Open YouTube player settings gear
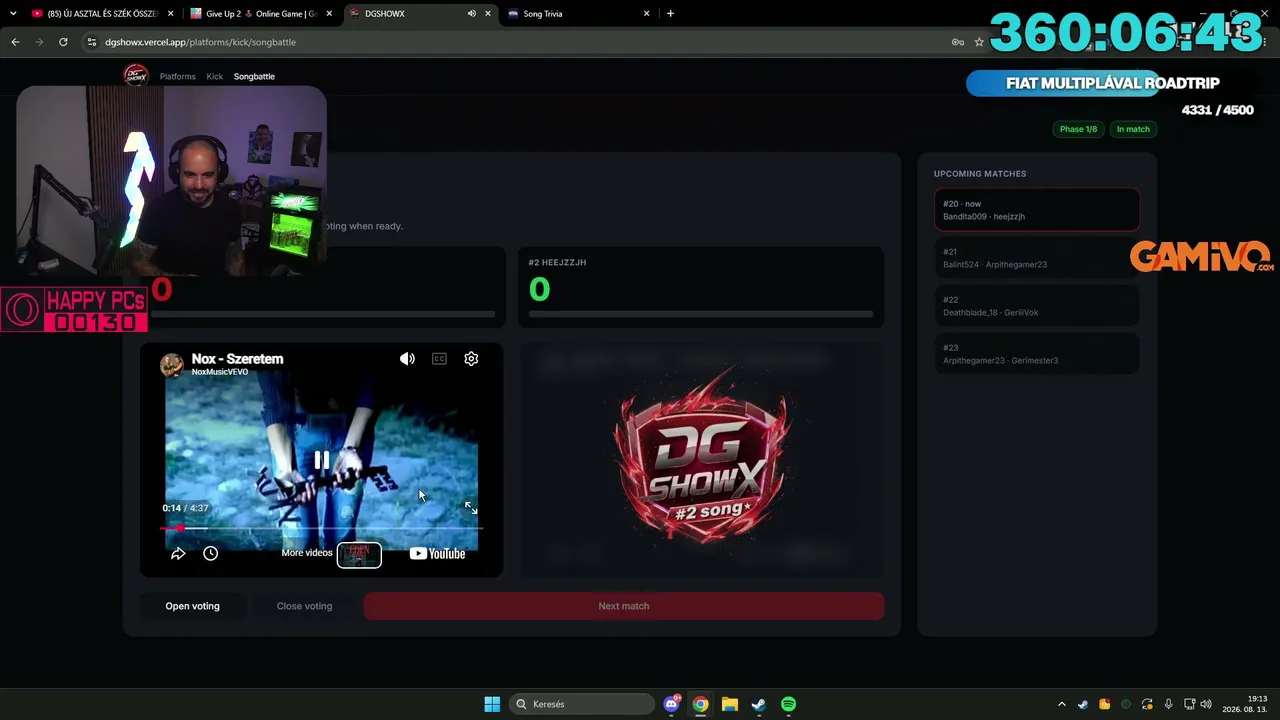1280x720 pixels. (471, 359)
